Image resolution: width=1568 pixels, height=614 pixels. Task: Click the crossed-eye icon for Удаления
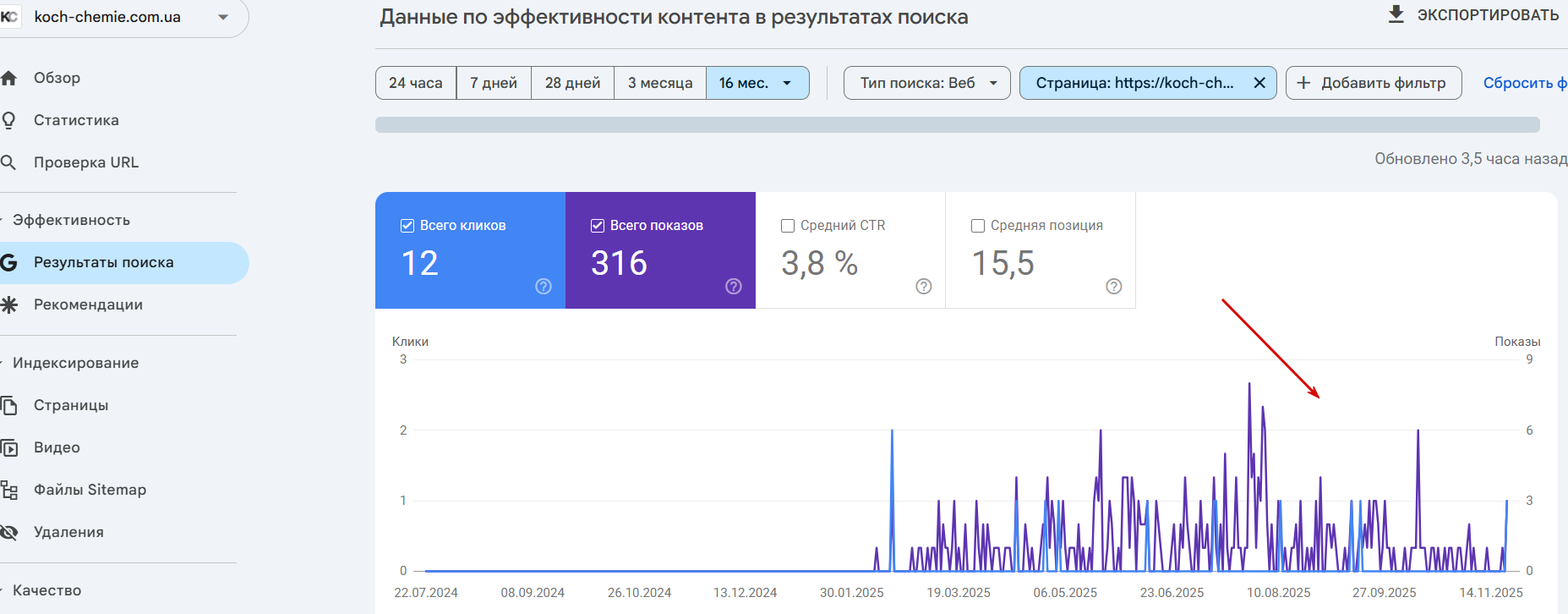tap(8, 532)
